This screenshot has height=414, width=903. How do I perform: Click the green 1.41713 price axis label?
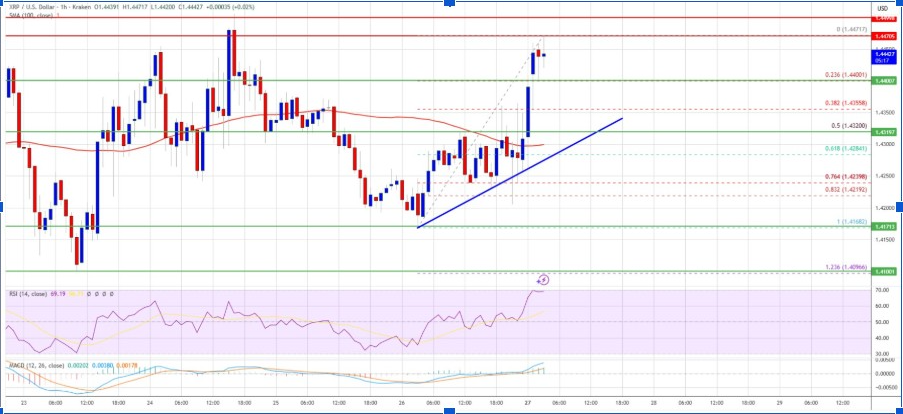click(885, 227)
